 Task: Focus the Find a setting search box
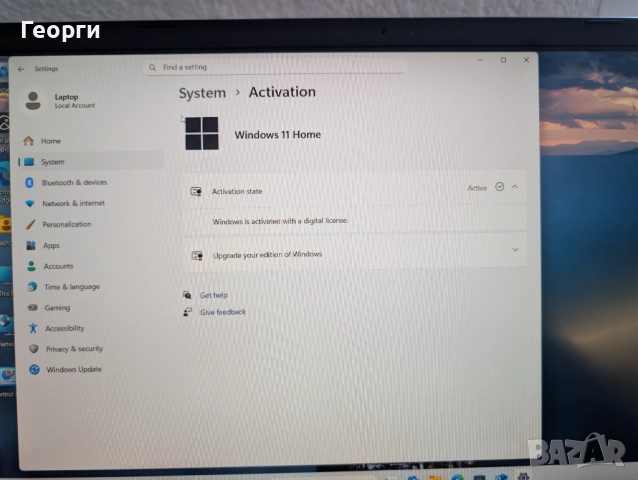tap(275, 67)
